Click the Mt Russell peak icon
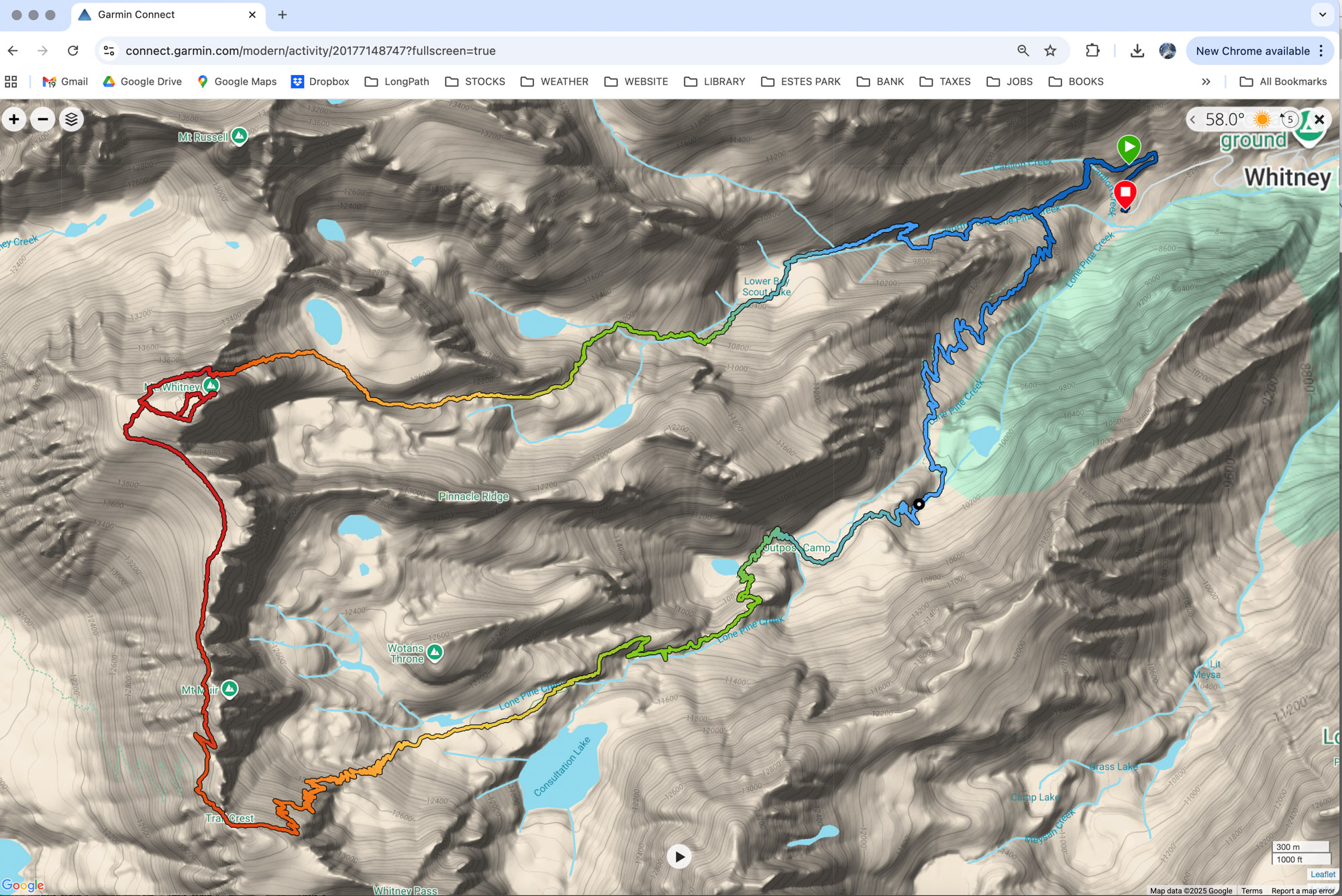The width and height of the screenshot is (1342, 896). [x=239, y=136]
